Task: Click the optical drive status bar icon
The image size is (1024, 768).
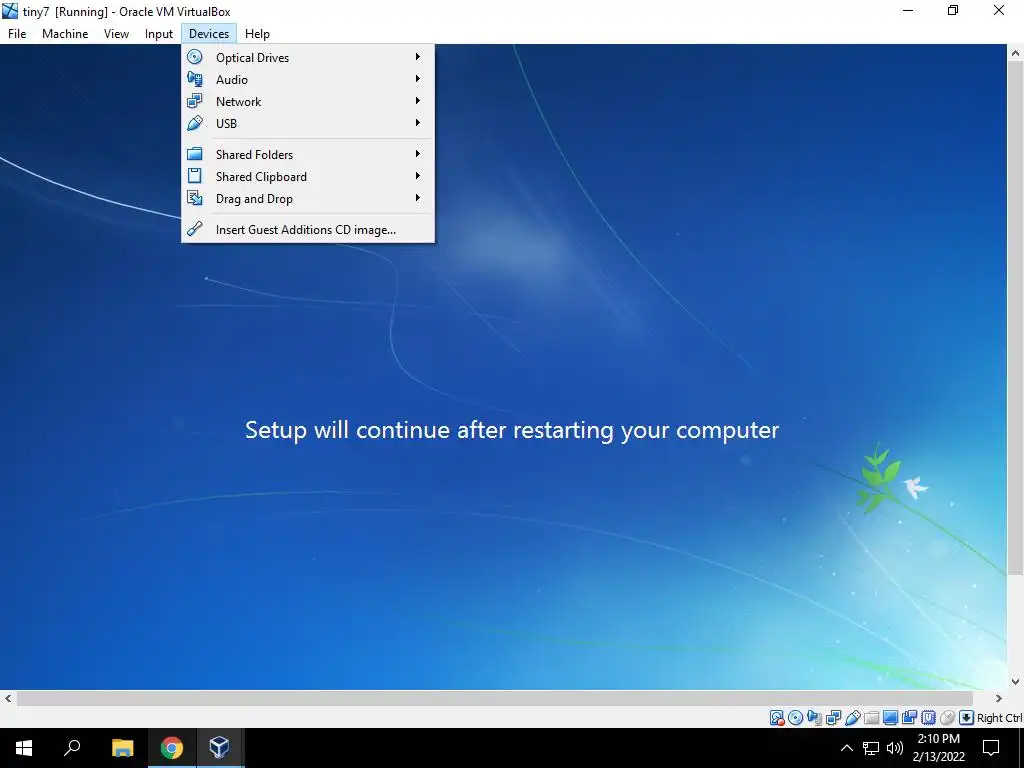Action: coord(795,718)
